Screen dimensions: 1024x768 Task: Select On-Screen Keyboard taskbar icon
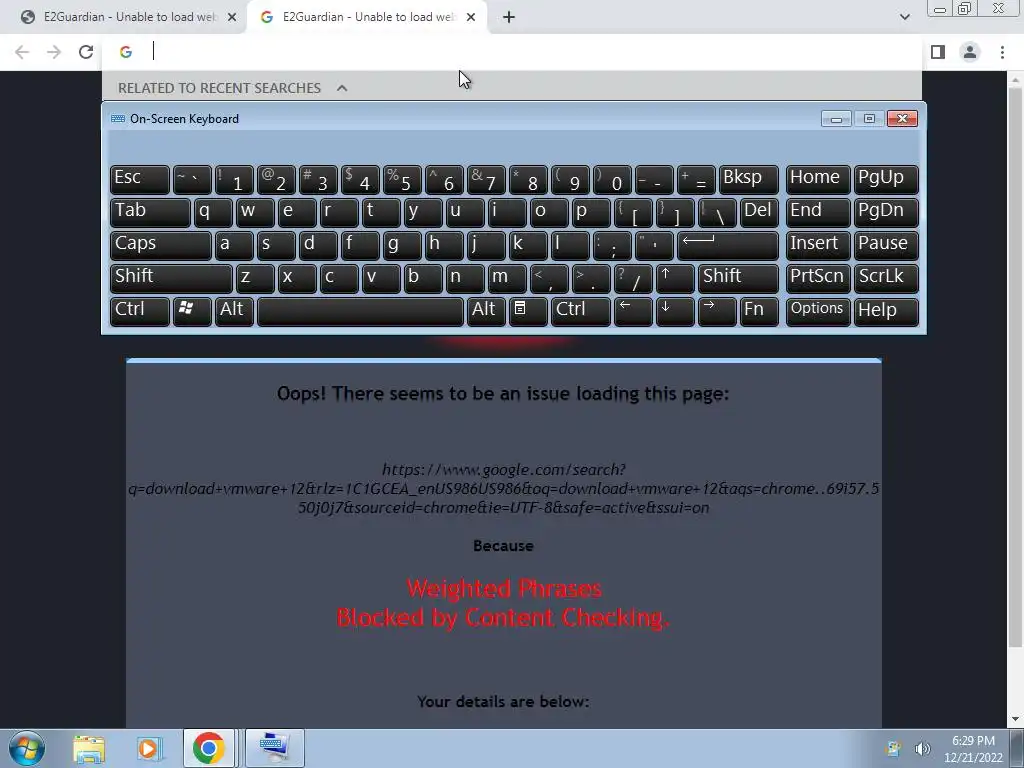tap(274, 748)
